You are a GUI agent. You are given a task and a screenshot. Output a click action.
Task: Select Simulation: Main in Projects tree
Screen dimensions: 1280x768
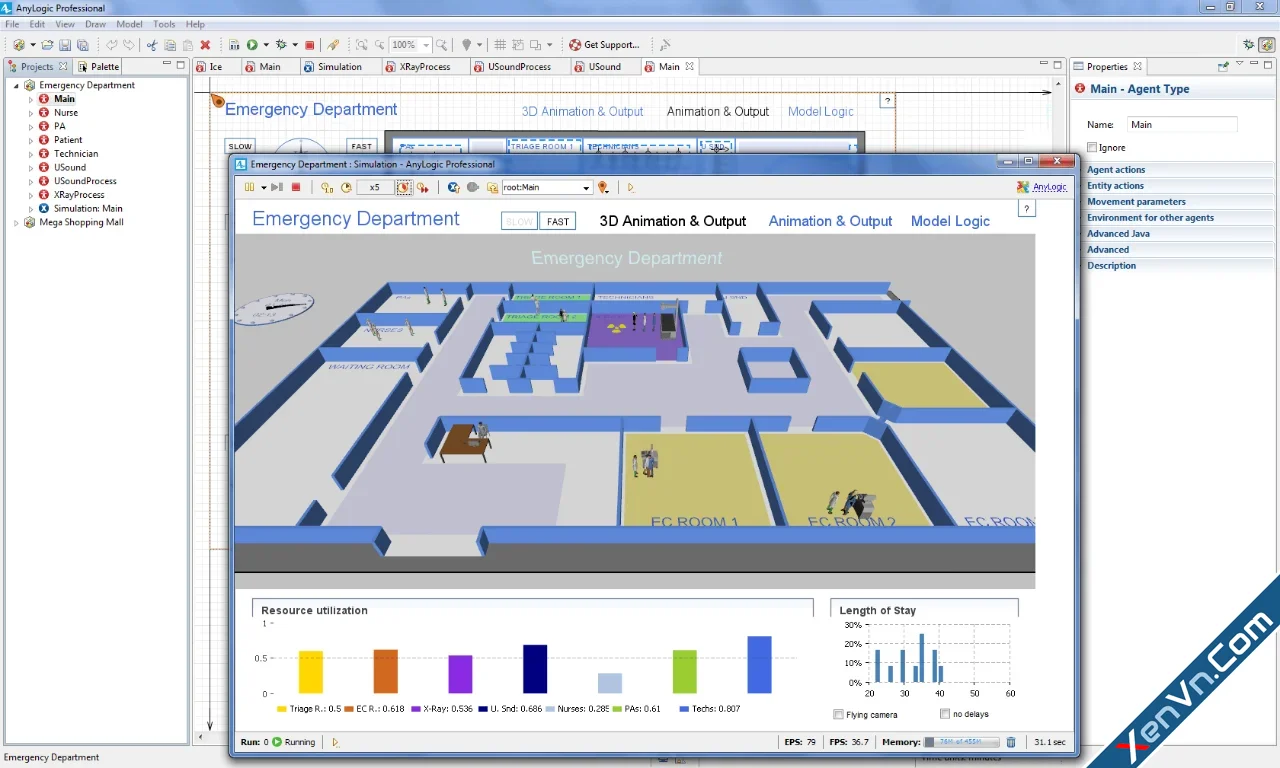pos(88,209)
